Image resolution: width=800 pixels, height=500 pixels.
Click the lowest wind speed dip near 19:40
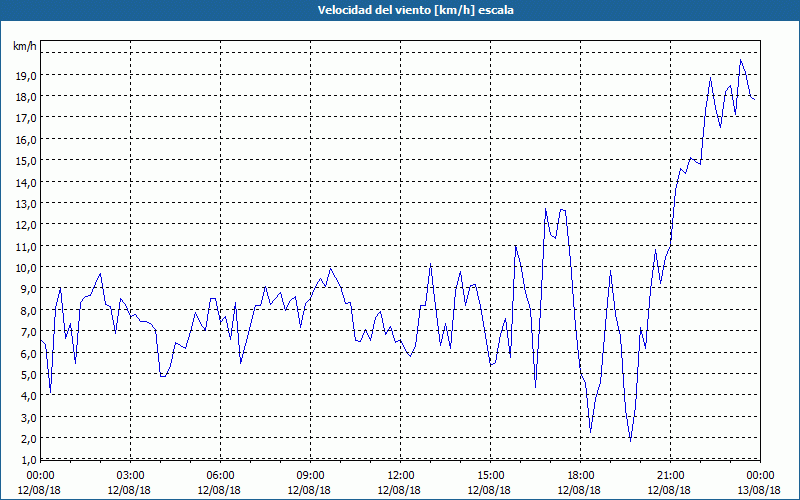click(x=631, y=441)
